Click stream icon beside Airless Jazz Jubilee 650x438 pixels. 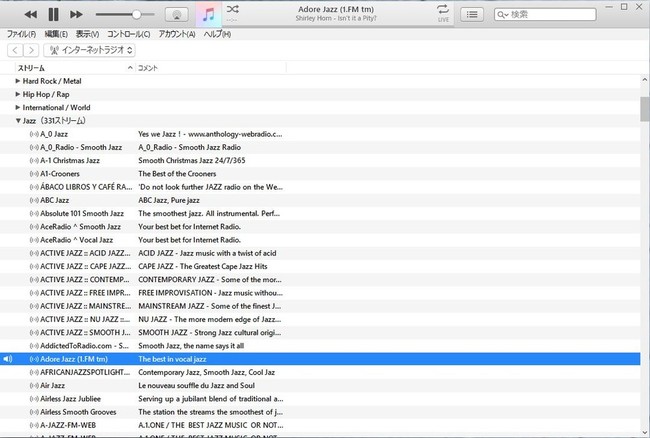coord(34,399)
